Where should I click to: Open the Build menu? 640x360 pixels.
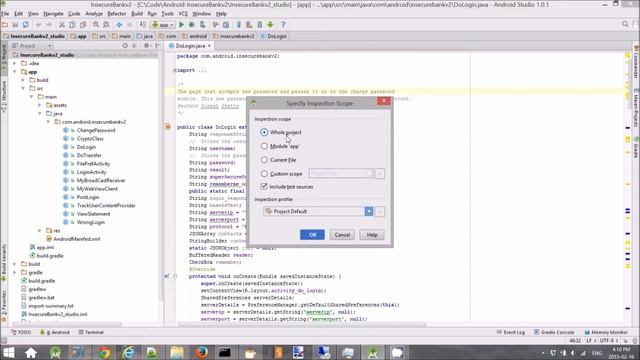[137, 14]
